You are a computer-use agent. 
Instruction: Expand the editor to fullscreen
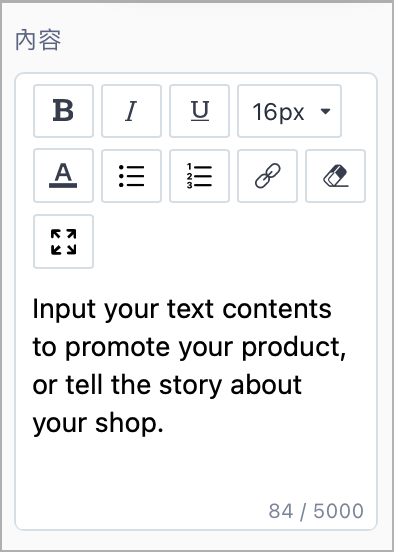pos(63,242)
